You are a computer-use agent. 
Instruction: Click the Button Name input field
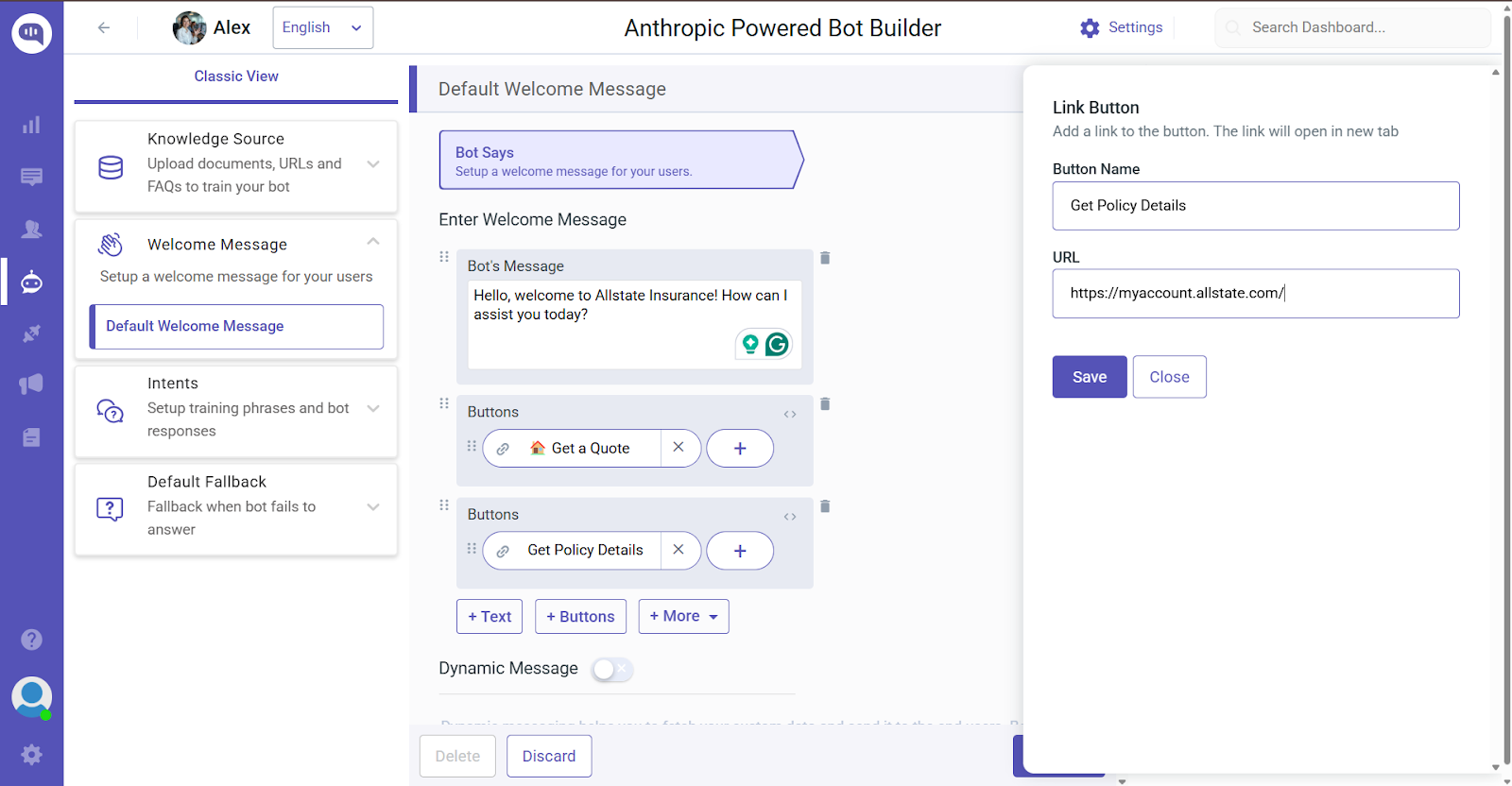(x=1256, y=206)
